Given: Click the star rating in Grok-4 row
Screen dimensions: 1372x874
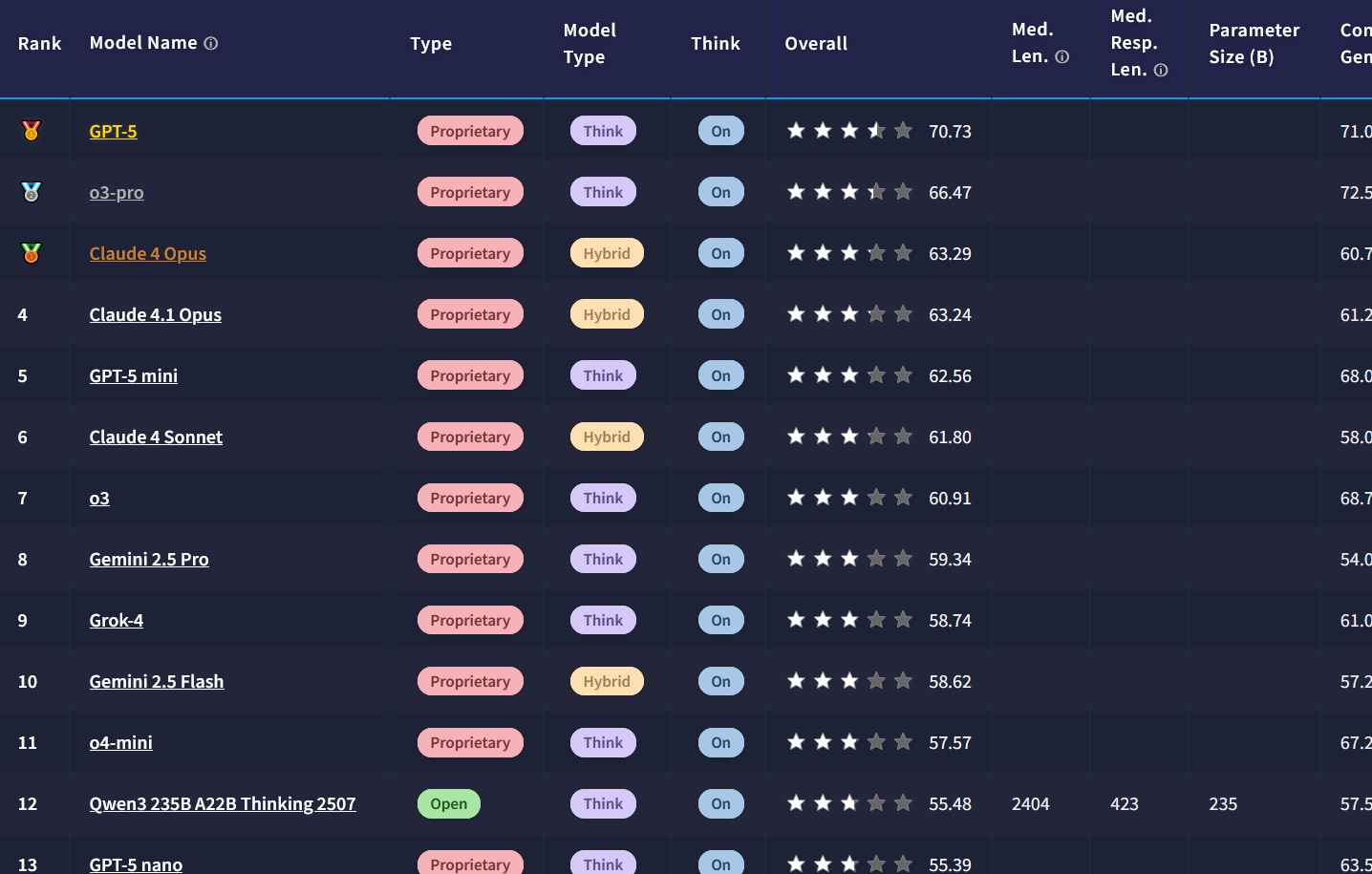Looking at the screenshot, I should (x=849, y=620).
